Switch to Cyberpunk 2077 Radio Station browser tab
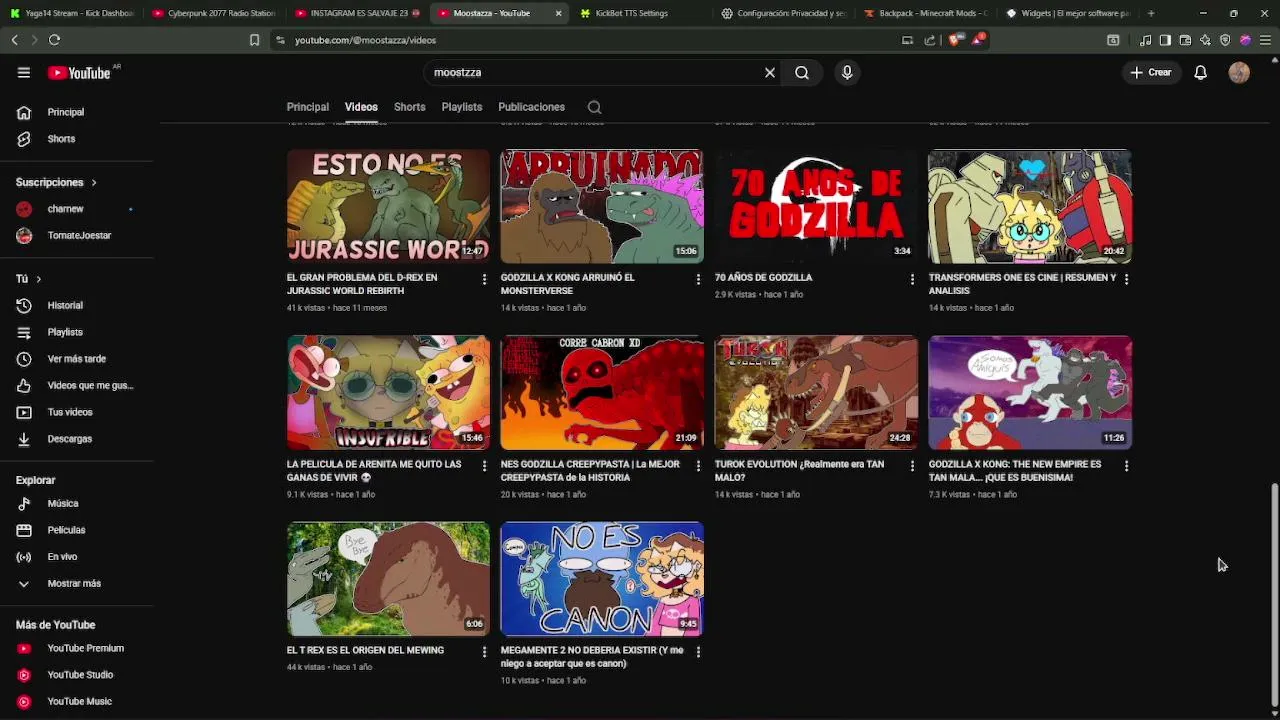This screenshot has width=1280, height=720. click(214, 13)
